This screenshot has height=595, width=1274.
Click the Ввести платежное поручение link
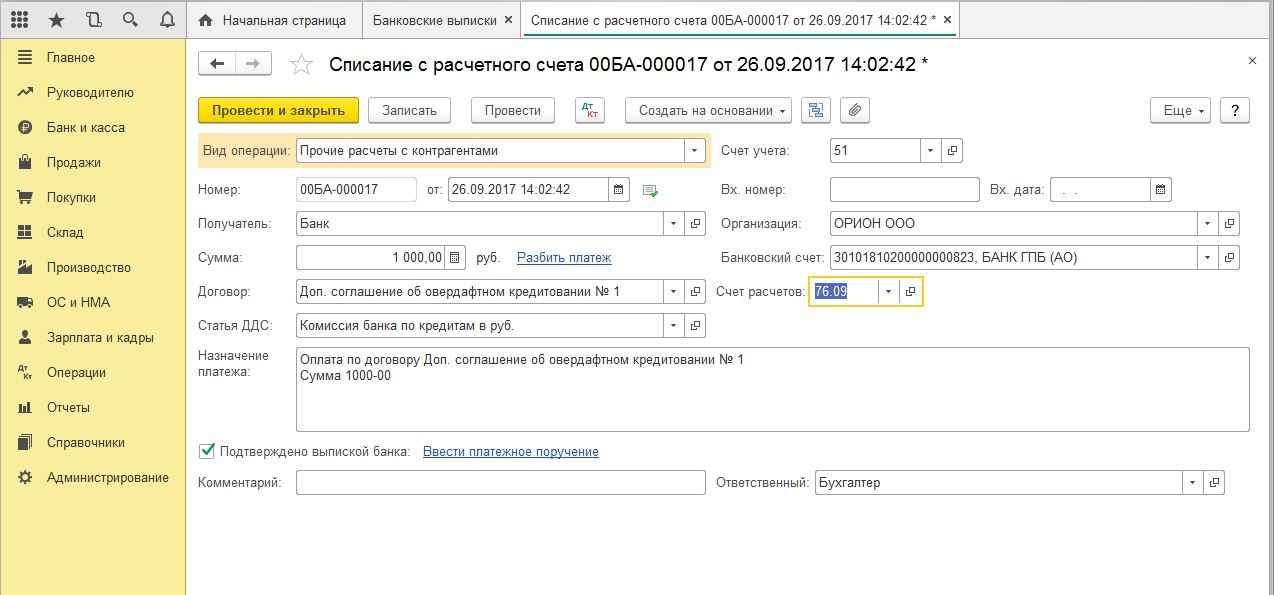coord(510,451)
